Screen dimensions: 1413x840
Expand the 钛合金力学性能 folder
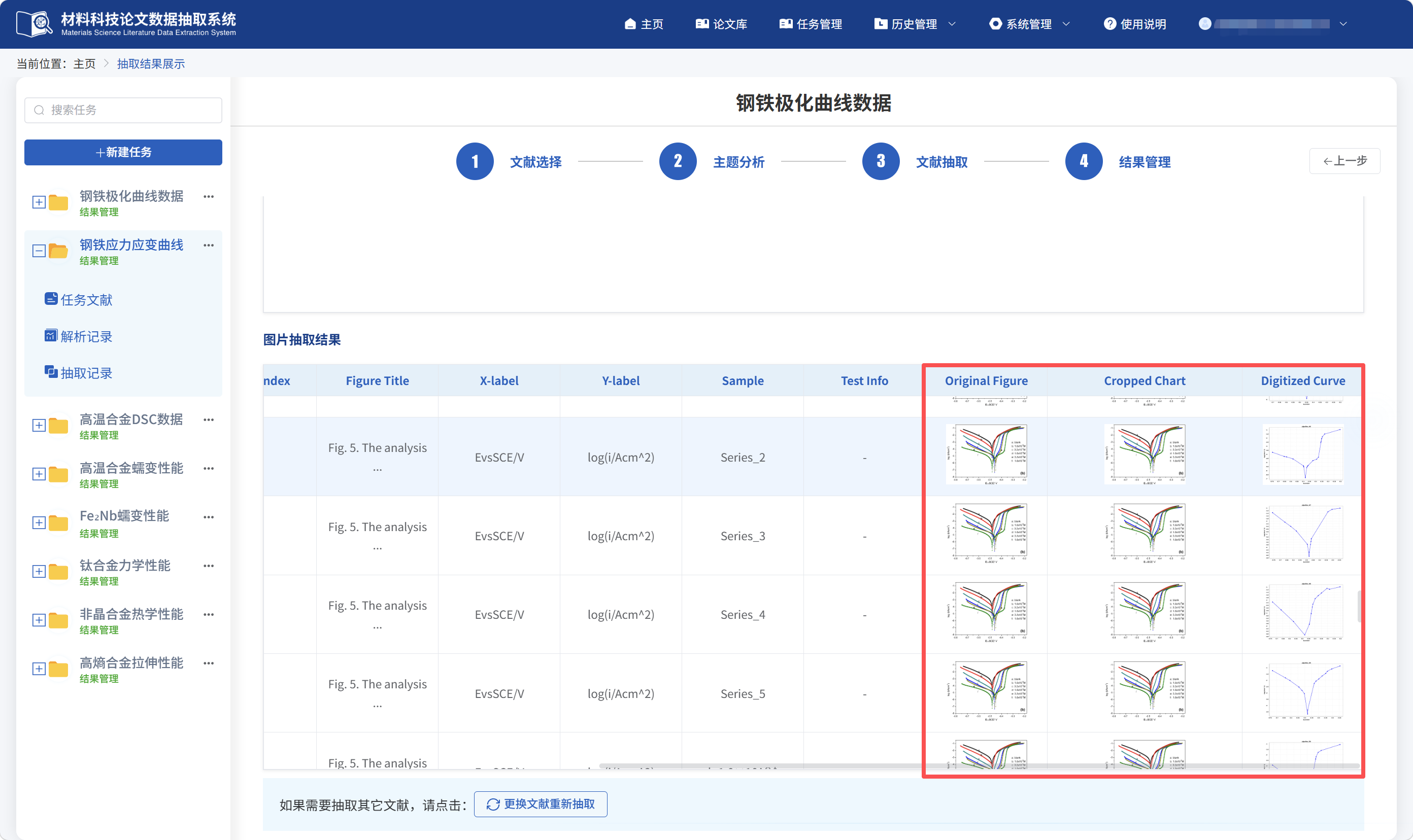pyautogui.click(x=39, y=571)
